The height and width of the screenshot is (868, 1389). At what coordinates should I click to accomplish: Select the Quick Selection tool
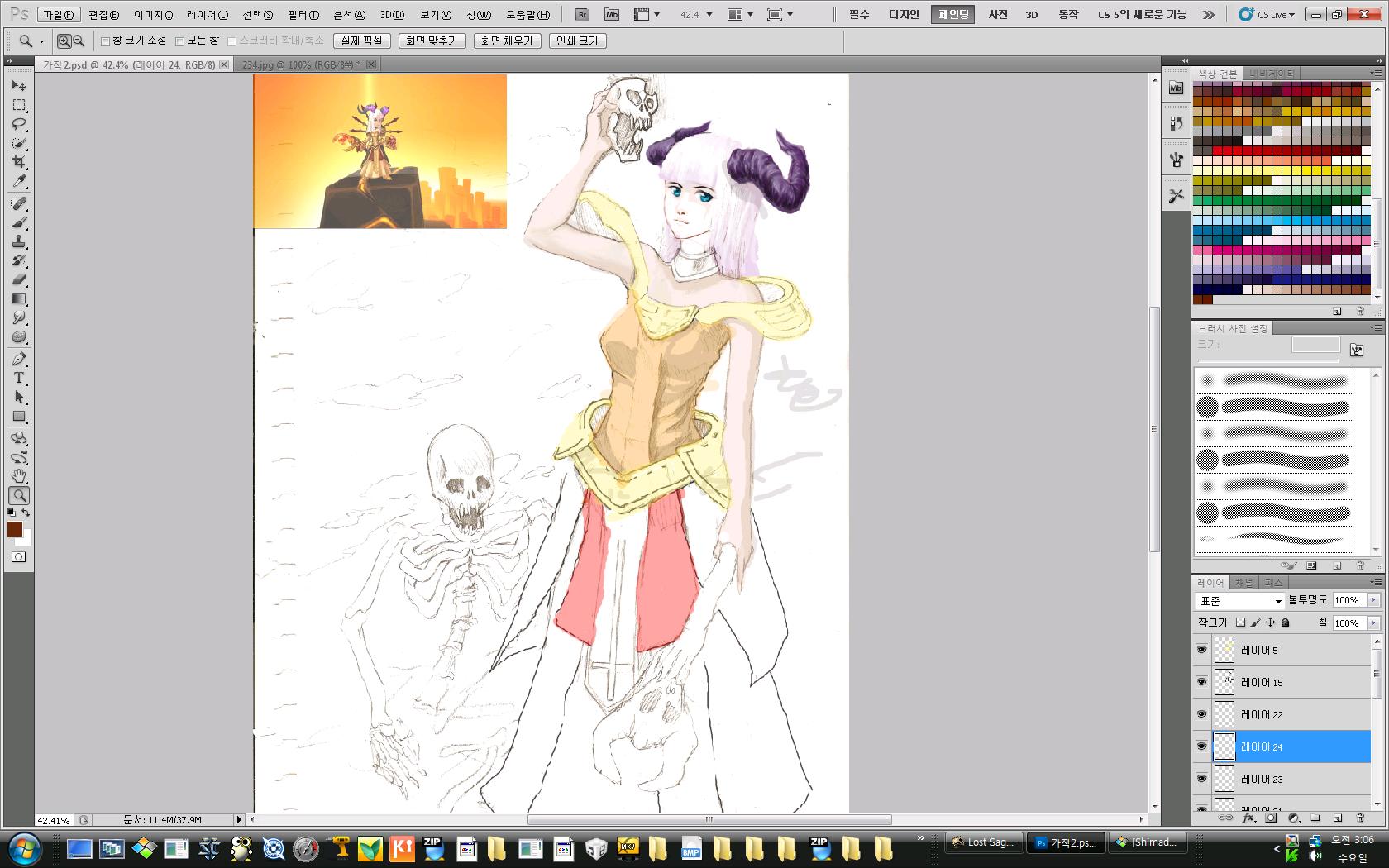(x=19, y=143)
